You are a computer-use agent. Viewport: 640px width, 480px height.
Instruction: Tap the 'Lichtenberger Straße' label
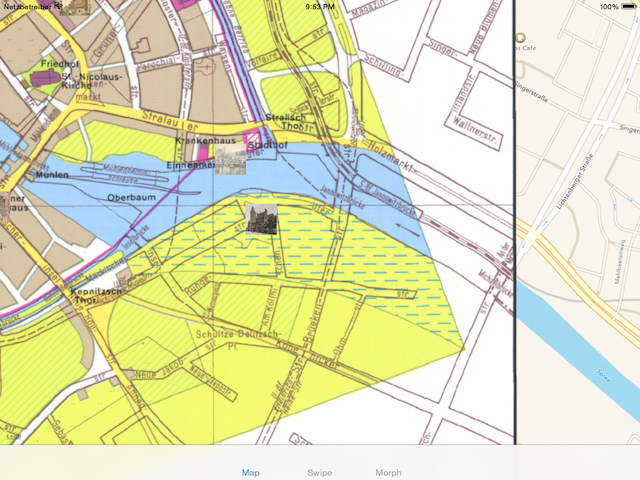(x=575, y=182)
